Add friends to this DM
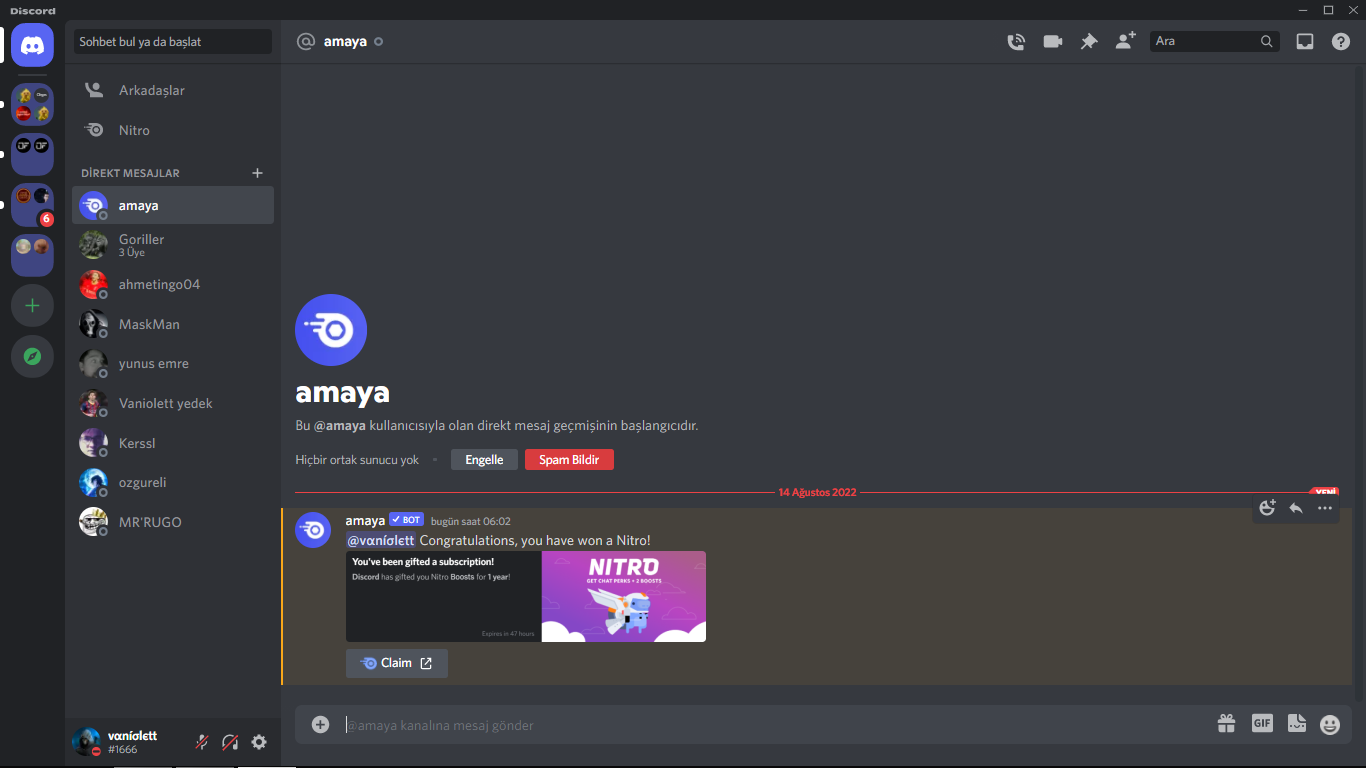 (1126, 41)
